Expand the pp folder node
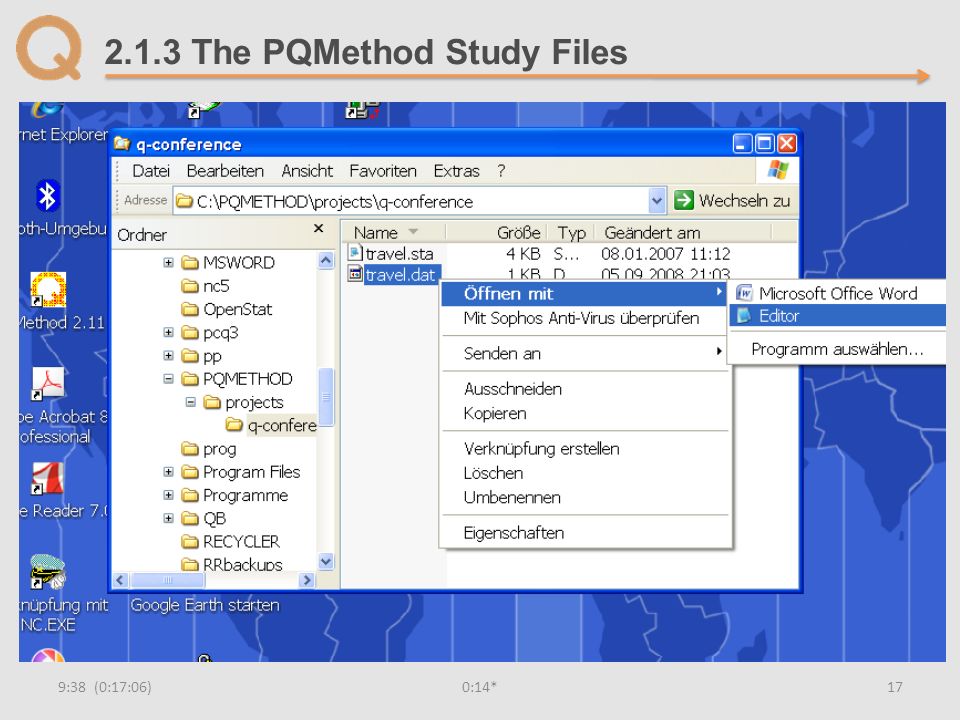The width and height of the screenshot is (960, 720). pos(168,356)
